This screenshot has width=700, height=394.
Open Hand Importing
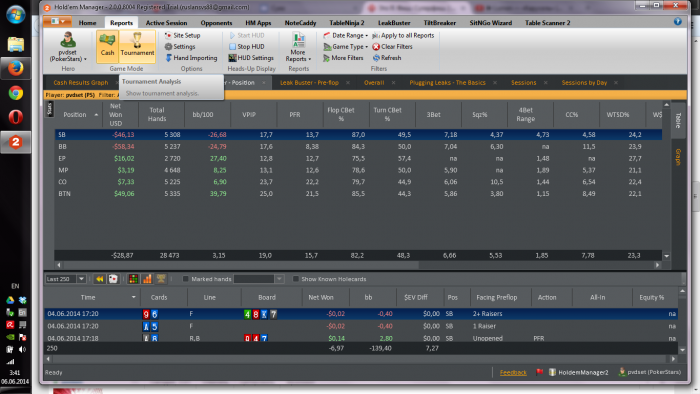191,58
